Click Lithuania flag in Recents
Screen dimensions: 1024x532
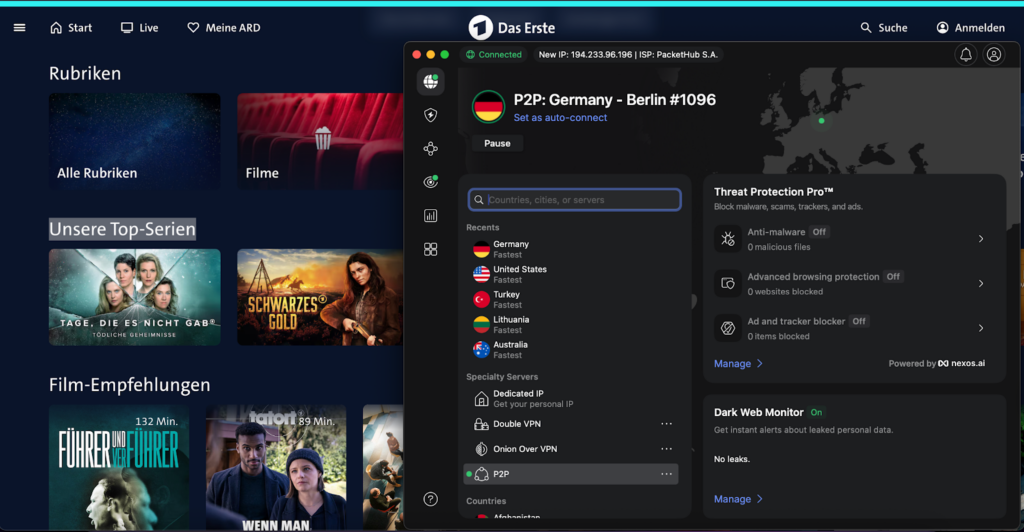click(481, 324)
